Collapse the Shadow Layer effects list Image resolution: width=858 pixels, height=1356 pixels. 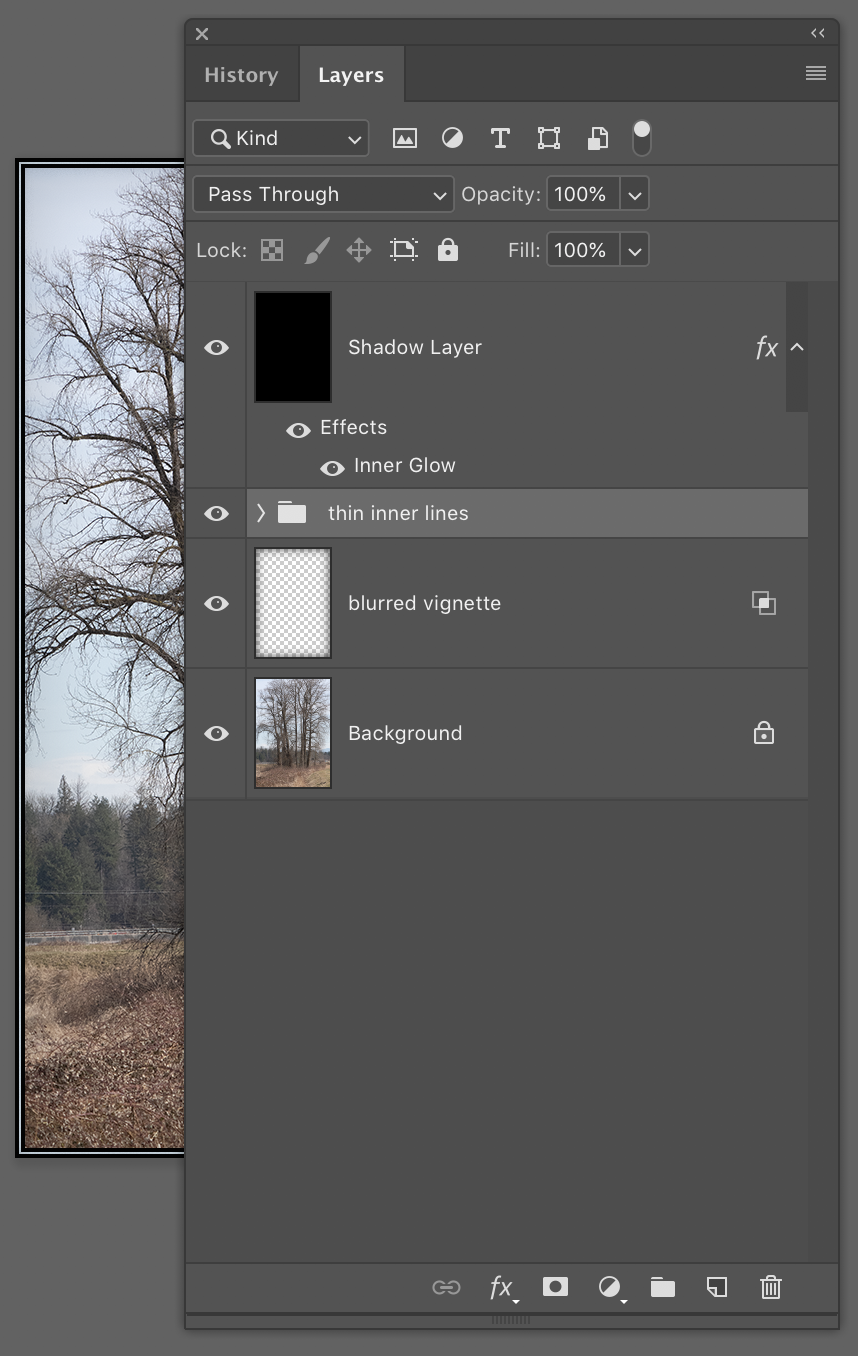click(x=797, y=347)
